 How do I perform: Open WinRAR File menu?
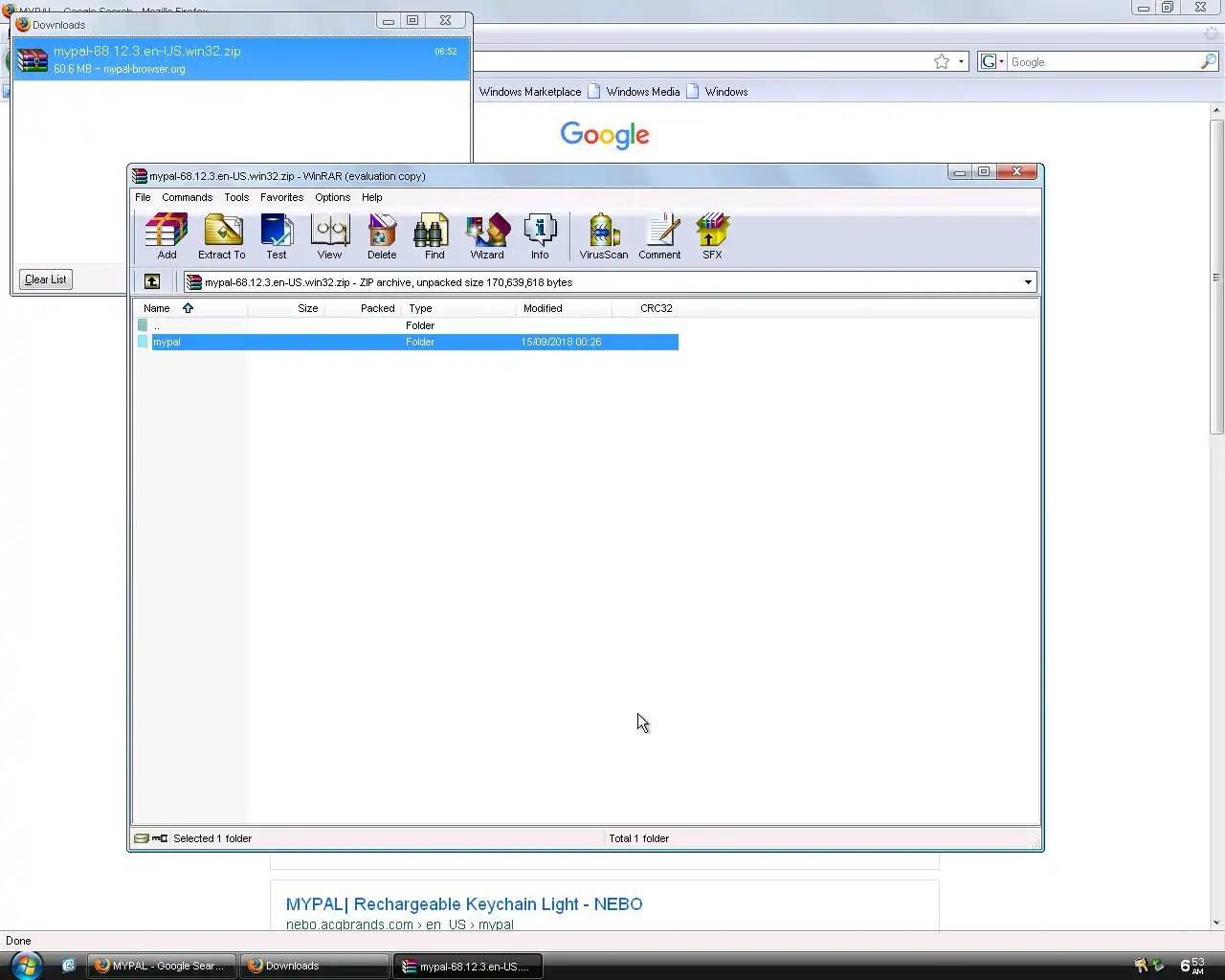point(143,197)
